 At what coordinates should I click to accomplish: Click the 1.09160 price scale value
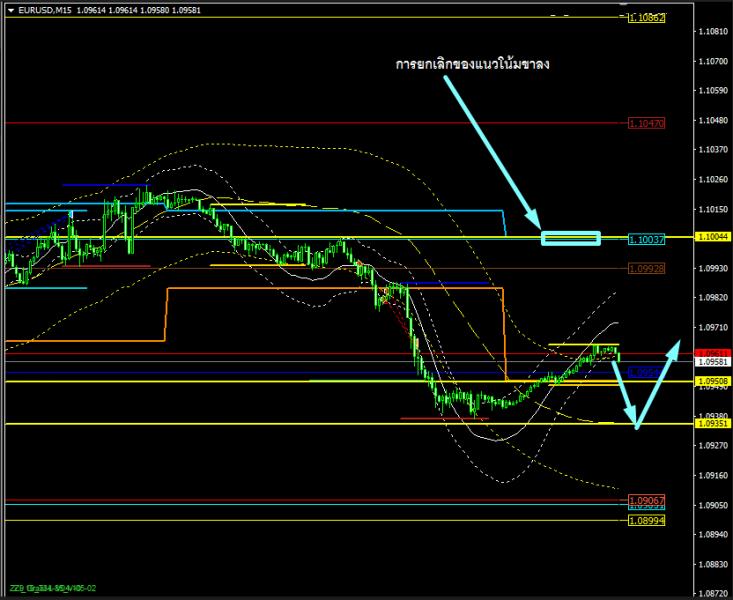pos(713,475)
